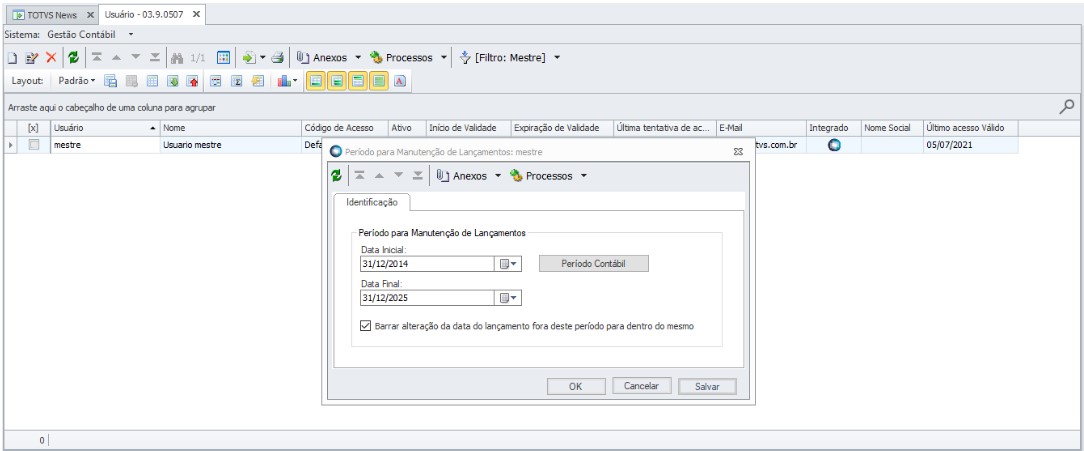Toggle the third highlighted view icon
The image size is (1084, 451).
click(358, 81)
